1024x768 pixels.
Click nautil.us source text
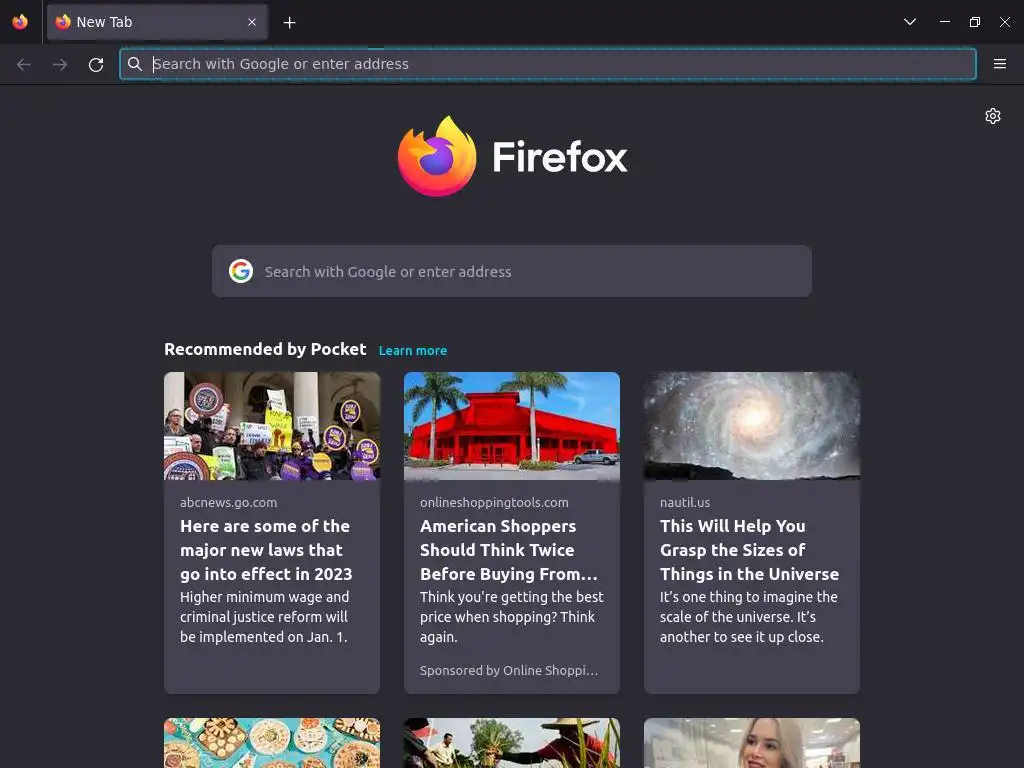[685, 502]
